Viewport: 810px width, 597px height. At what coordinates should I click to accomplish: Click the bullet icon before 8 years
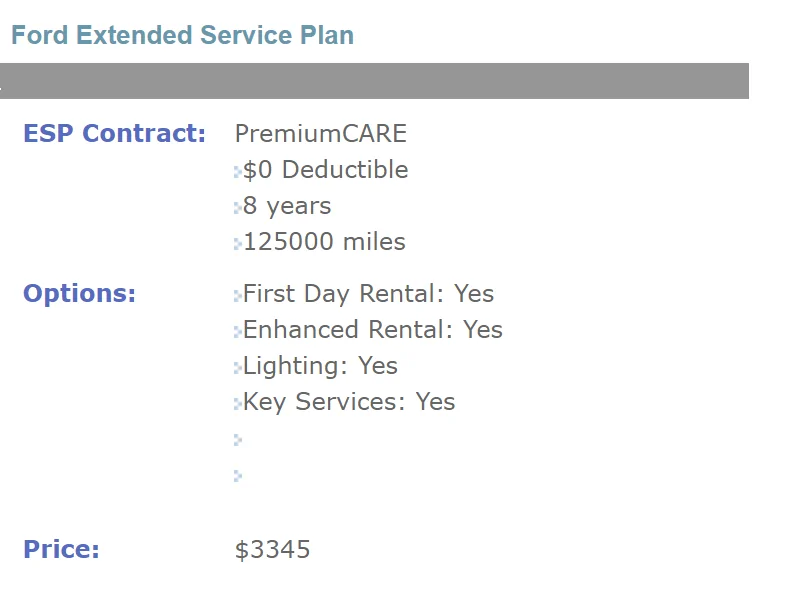[238, 208]
